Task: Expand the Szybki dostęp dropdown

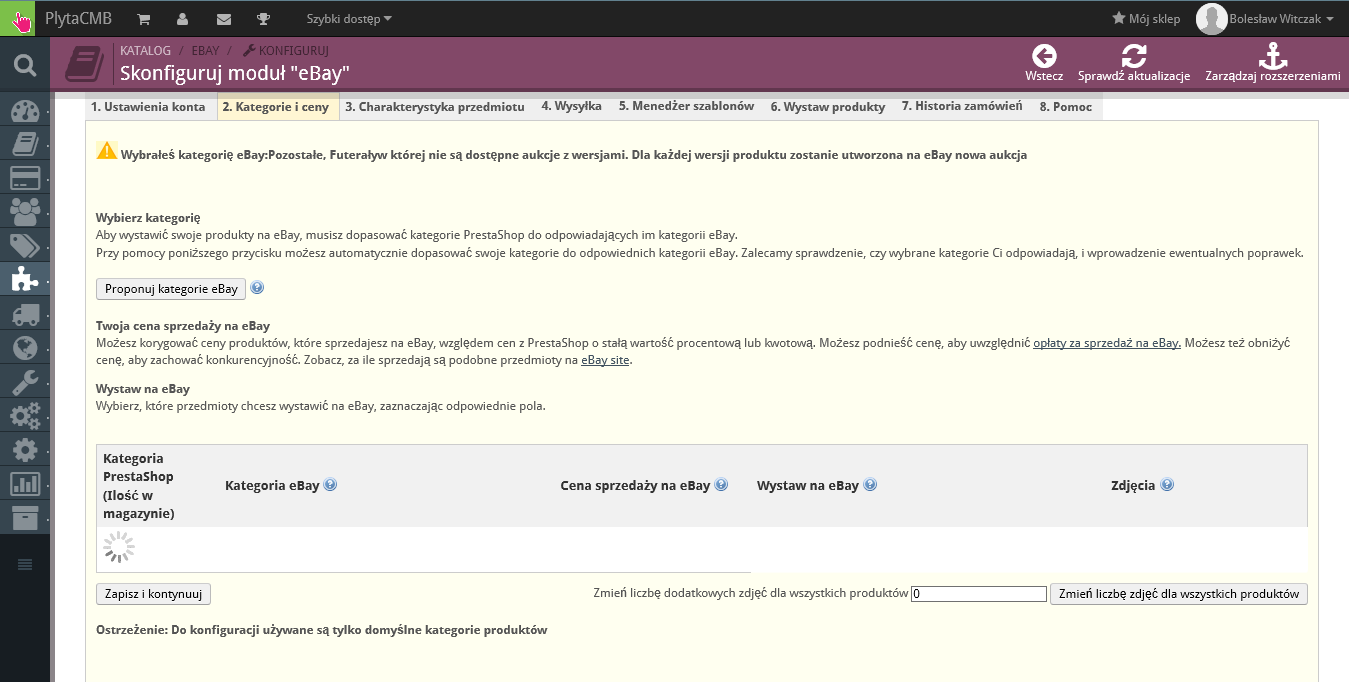Action: point(349,19)
